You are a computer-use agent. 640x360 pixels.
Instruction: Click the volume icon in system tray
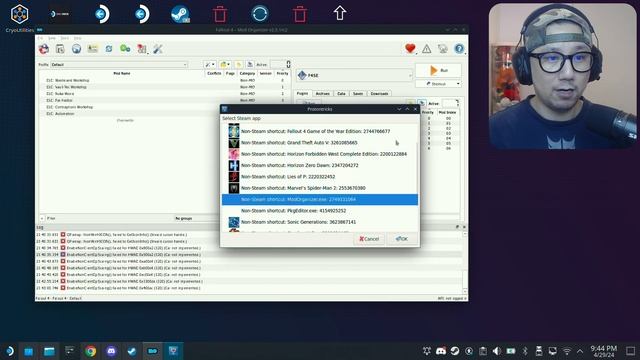[496, 351]
